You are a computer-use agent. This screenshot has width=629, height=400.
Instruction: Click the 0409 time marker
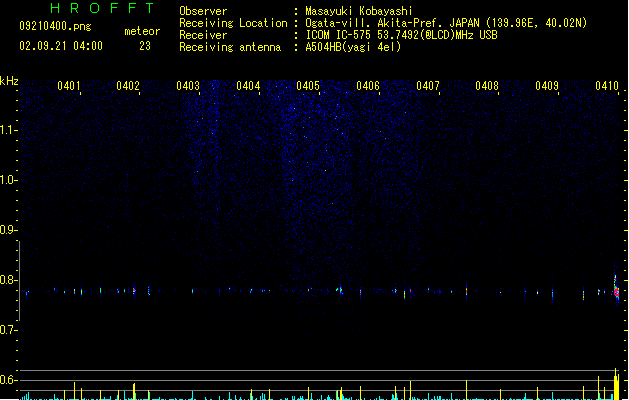point(547,86)
